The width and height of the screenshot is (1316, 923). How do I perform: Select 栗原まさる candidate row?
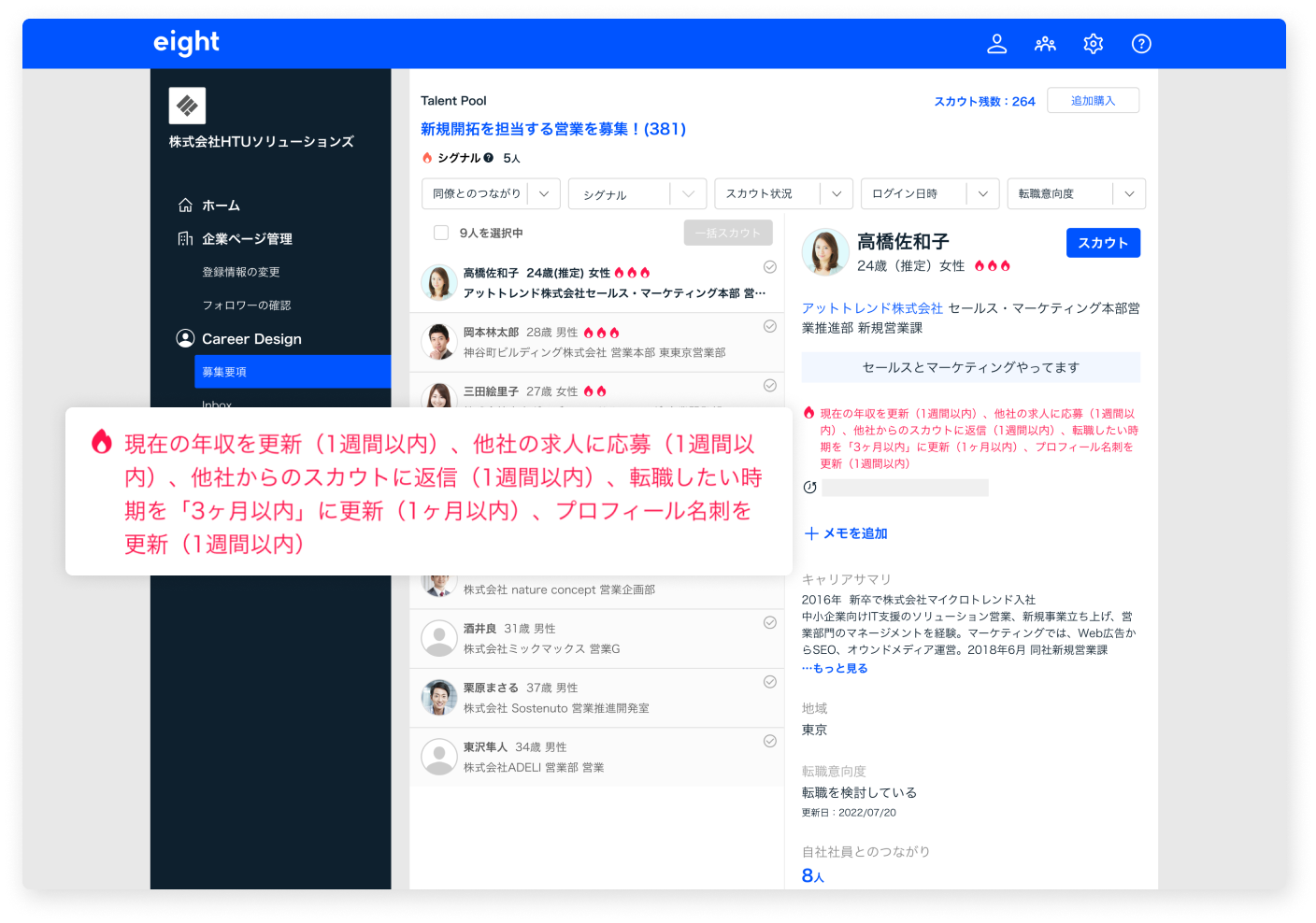pyautogui.click(x=596, y=698)
